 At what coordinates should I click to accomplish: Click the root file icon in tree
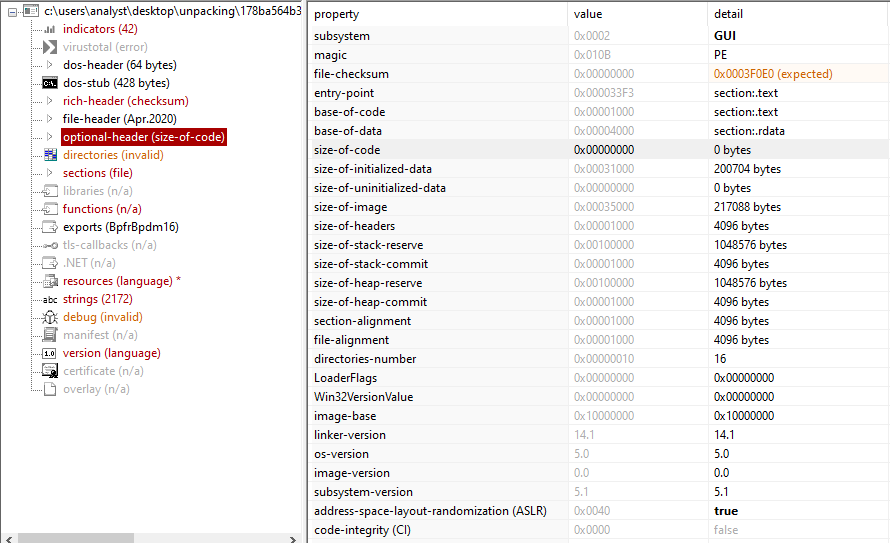pos(31,11)
